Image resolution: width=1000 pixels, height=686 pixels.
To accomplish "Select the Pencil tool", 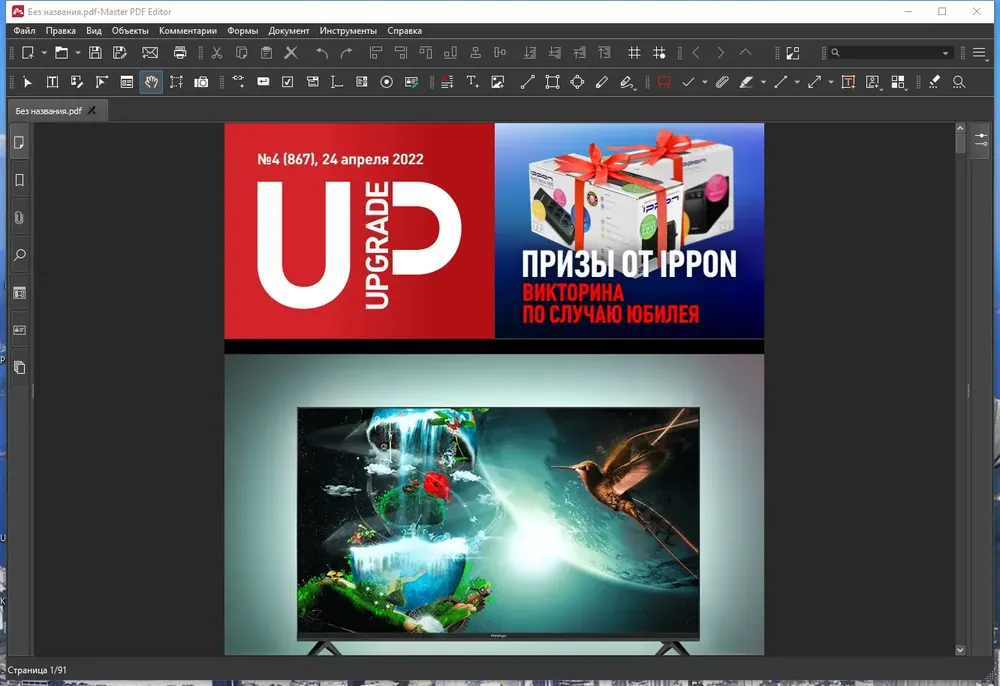I will pos(602,82).
